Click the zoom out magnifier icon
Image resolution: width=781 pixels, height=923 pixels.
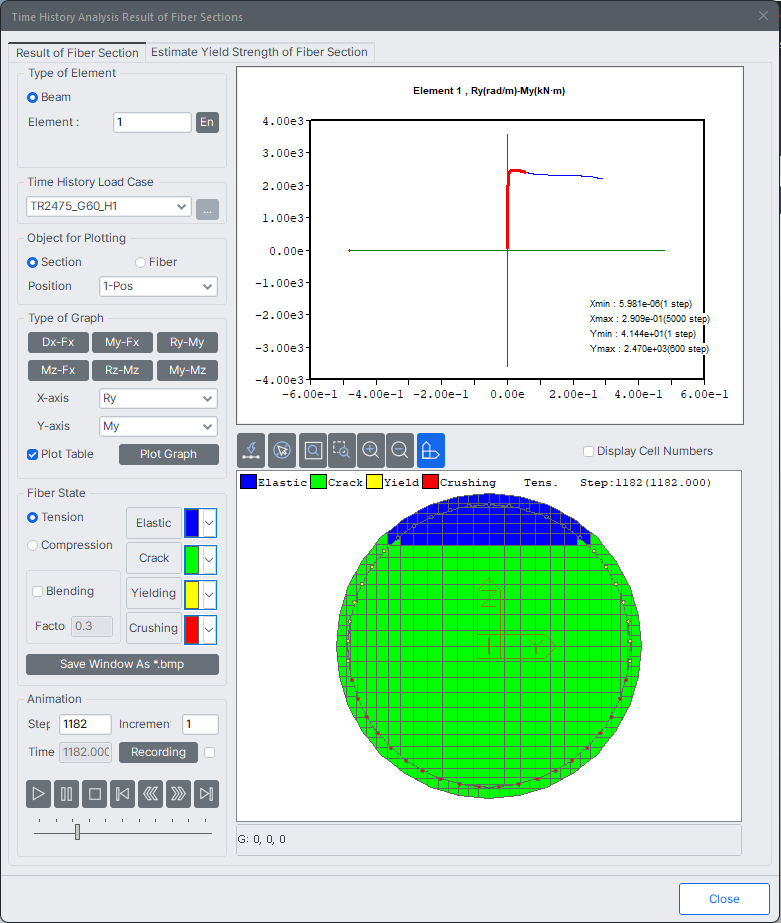400,450
